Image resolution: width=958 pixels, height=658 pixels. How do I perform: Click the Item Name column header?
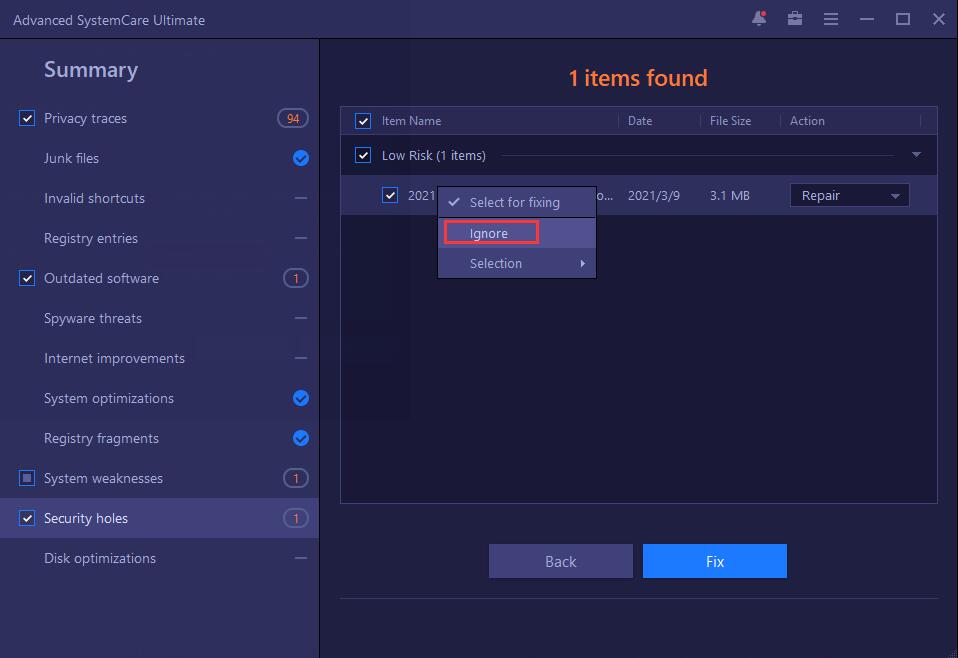click(x=411, y=121)
